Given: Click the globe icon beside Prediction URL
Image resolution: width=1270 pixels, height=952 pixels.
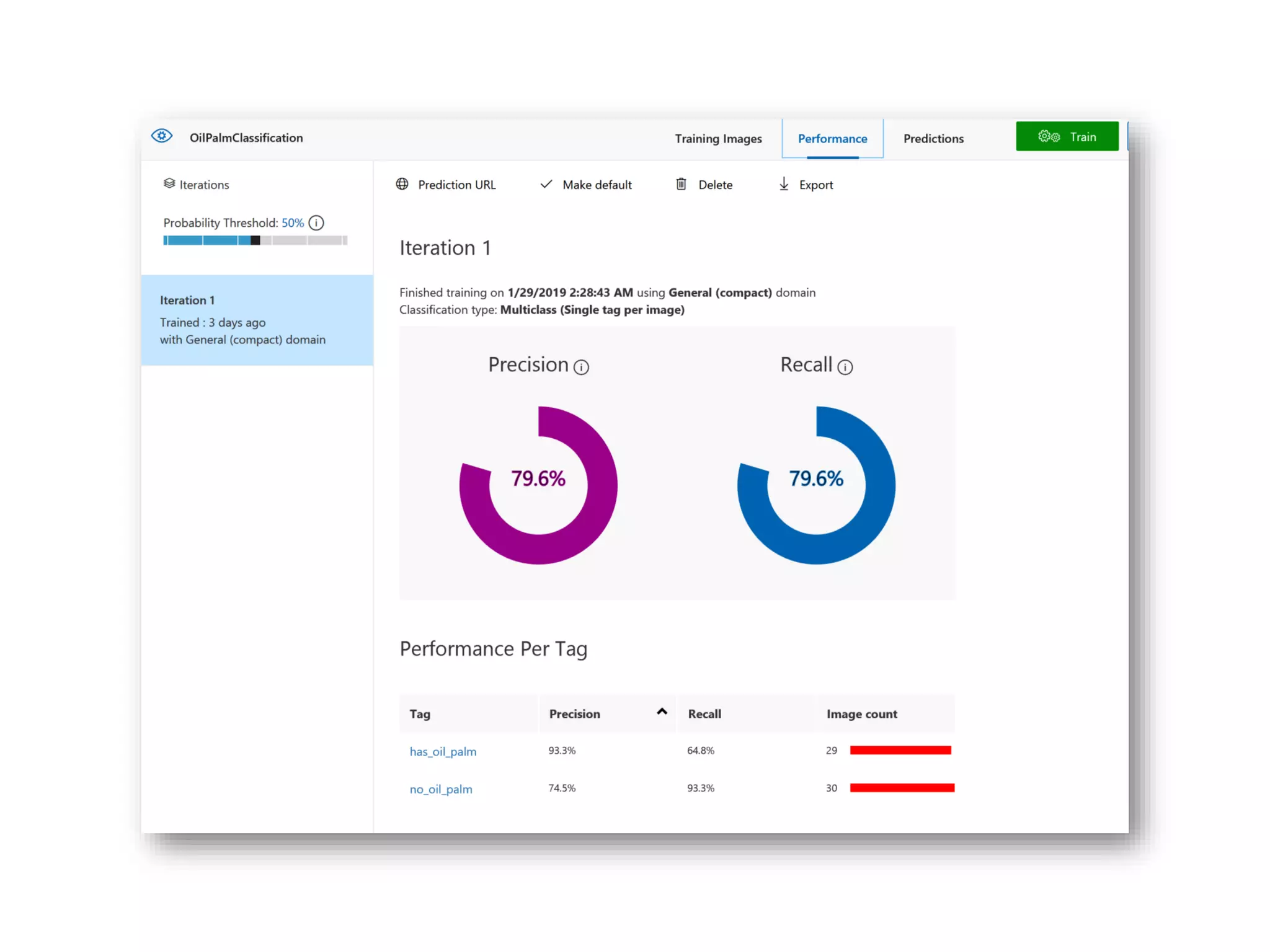Looking at the screenshot, I should click(x=402, y=184).
